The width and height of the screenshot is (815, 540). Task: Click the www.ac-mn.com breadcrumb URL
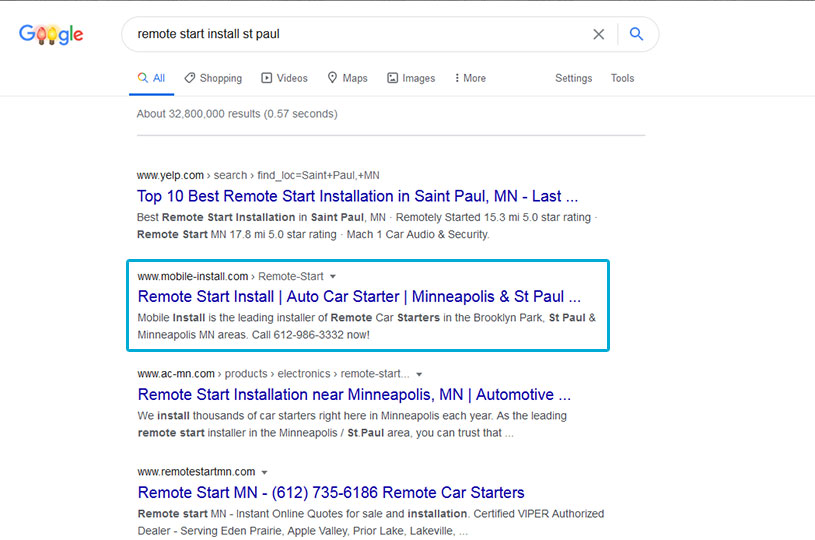(273, 374)
